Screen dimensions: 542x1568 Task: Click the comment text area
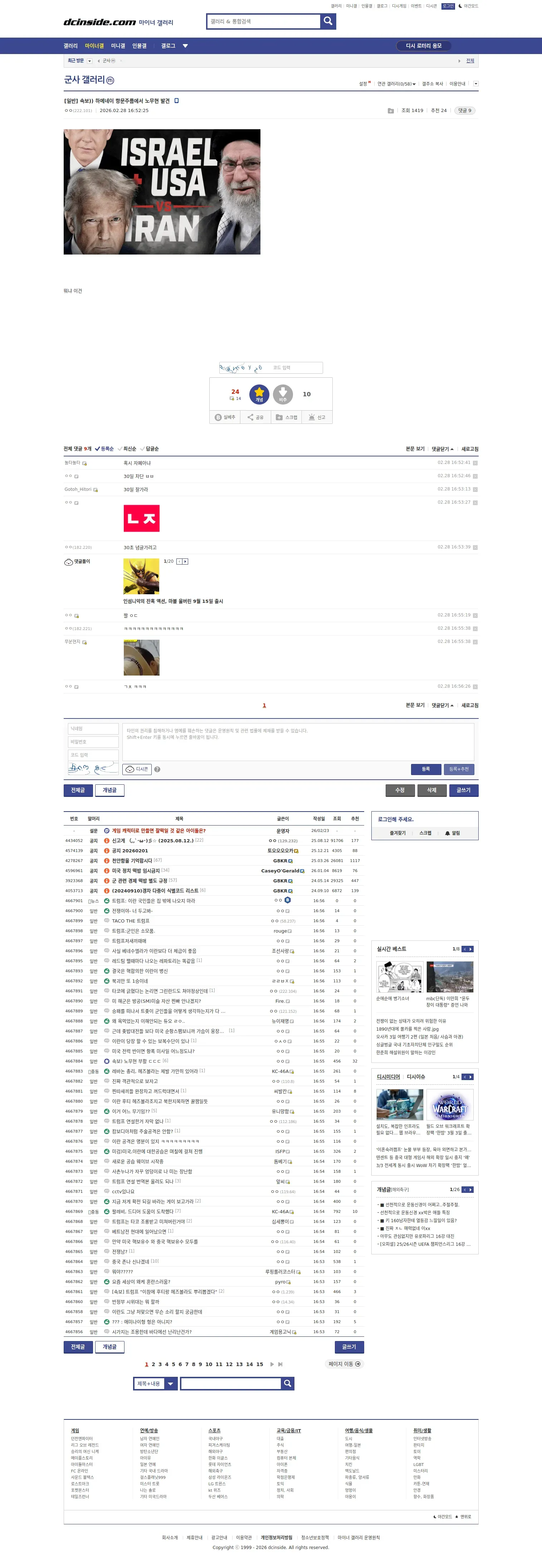point(298,741)
